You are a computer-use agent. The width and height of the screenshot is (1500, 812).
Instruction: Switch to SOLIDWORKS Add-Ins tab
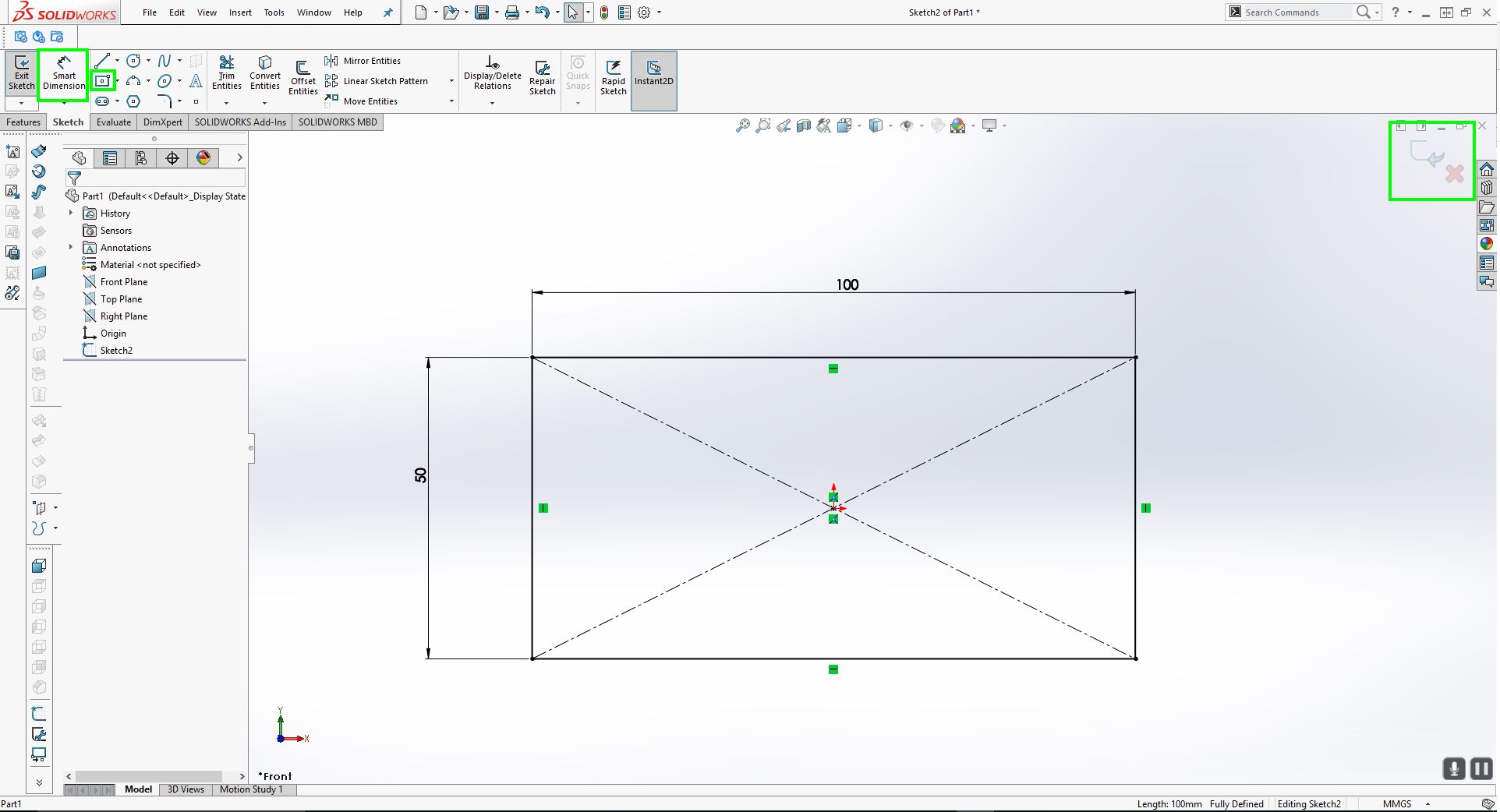click(240, 122)
